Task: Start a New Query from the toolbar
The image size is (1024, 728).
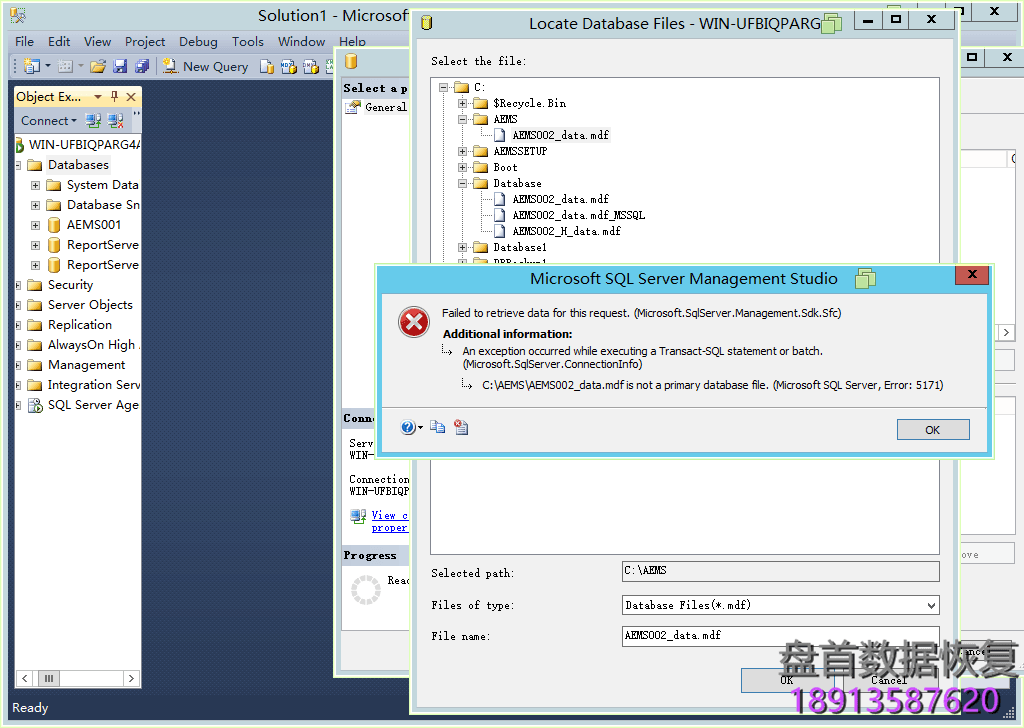Action: (x=206, y=66)
